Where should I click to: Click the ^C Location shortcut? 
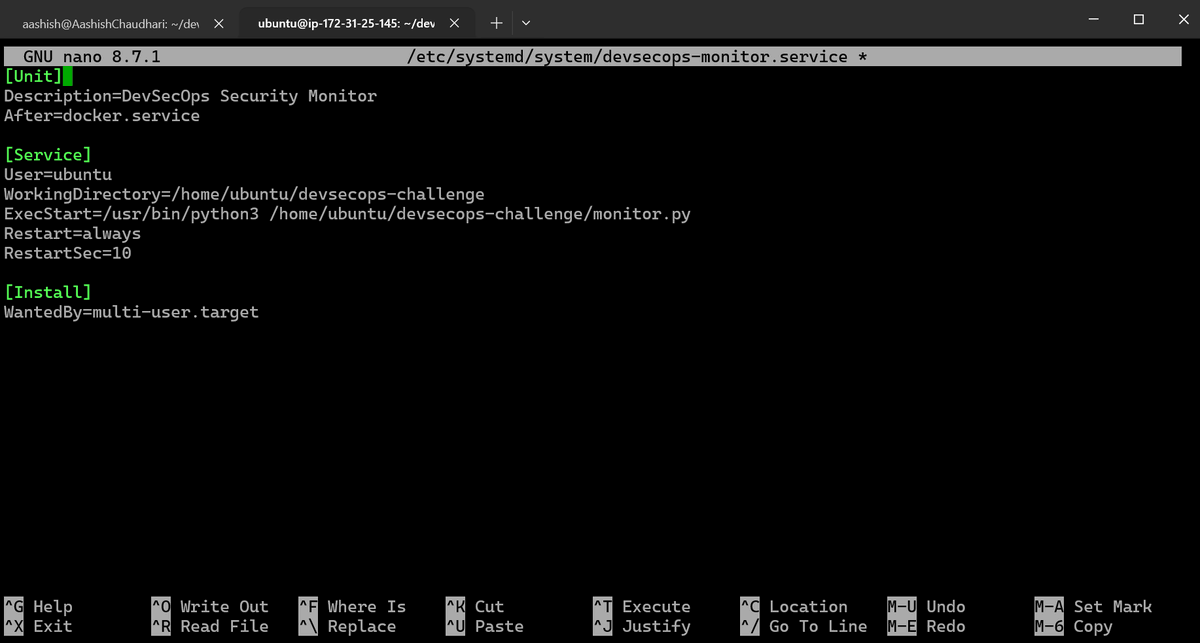click(x=793, y=607)
